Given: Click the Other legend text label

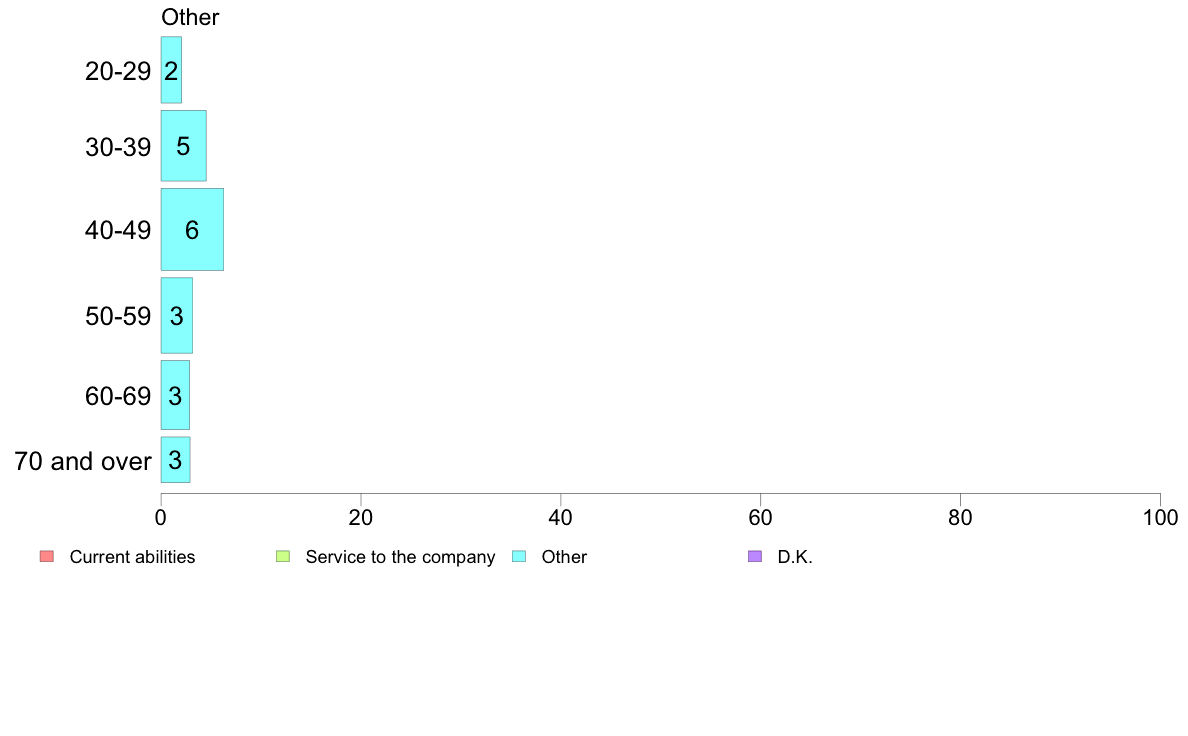Looking at the screenshot, I should point(564,557).
